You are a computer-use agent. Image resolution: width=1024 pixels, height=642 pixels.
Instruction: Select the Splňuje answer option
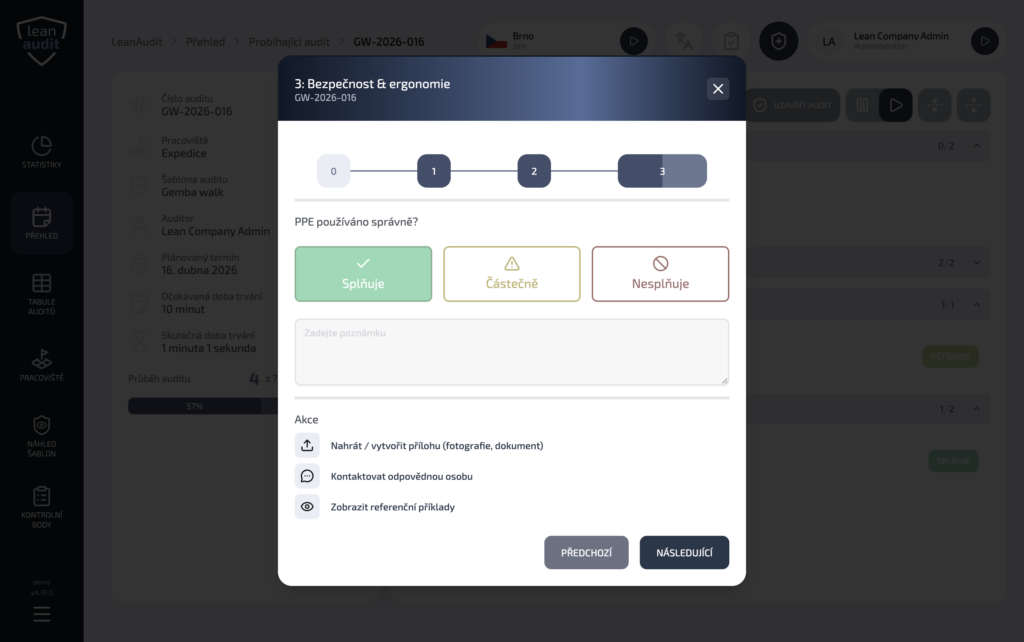tap(363, 274)
